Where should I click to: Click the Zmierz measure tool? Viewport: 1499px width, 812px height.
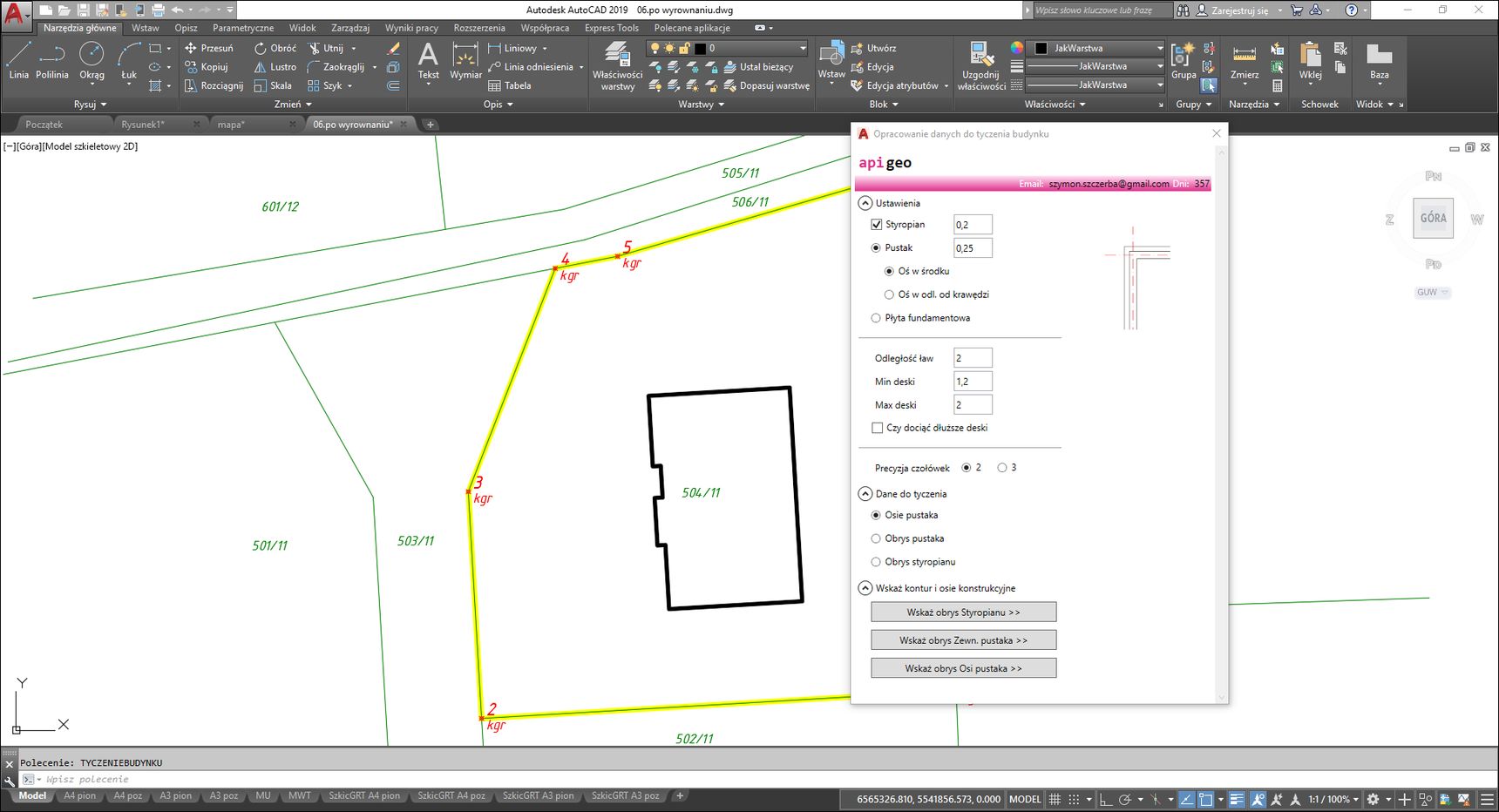(1245, 61)
